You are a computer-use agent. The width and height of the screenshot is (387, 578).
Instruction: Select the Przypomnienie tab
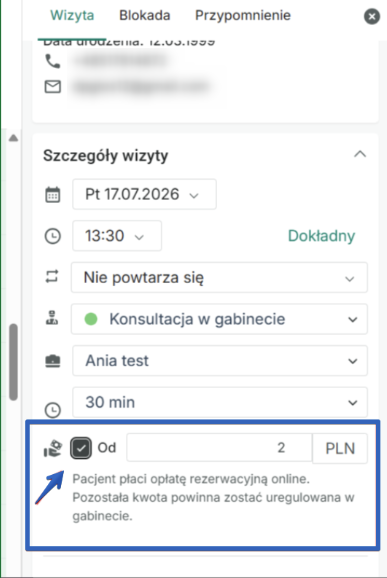tap(243, 15)
